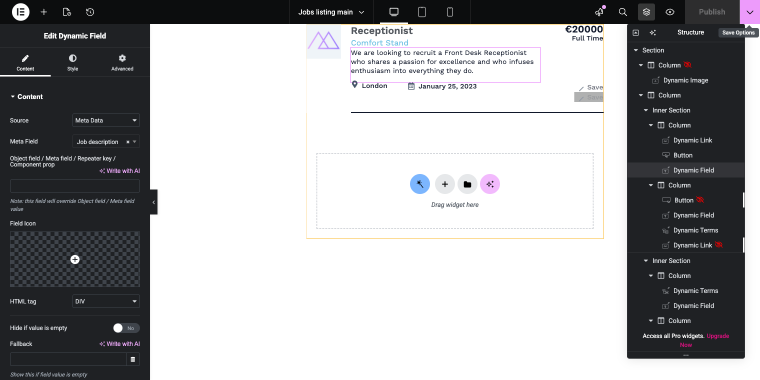Click the €20000 salary text
Image resolution: width=760 pixels, height=380 pixels.
584,29
